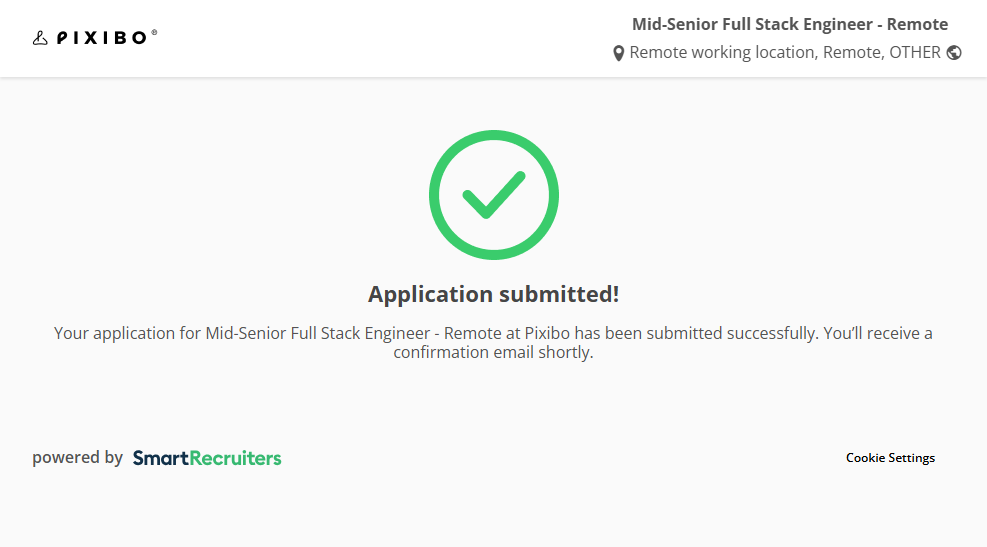The height and width of the screenshot is (547, 987).
Task: Click the registered trademark symbol by PIXIBO
Action: [x=154, y=33]
